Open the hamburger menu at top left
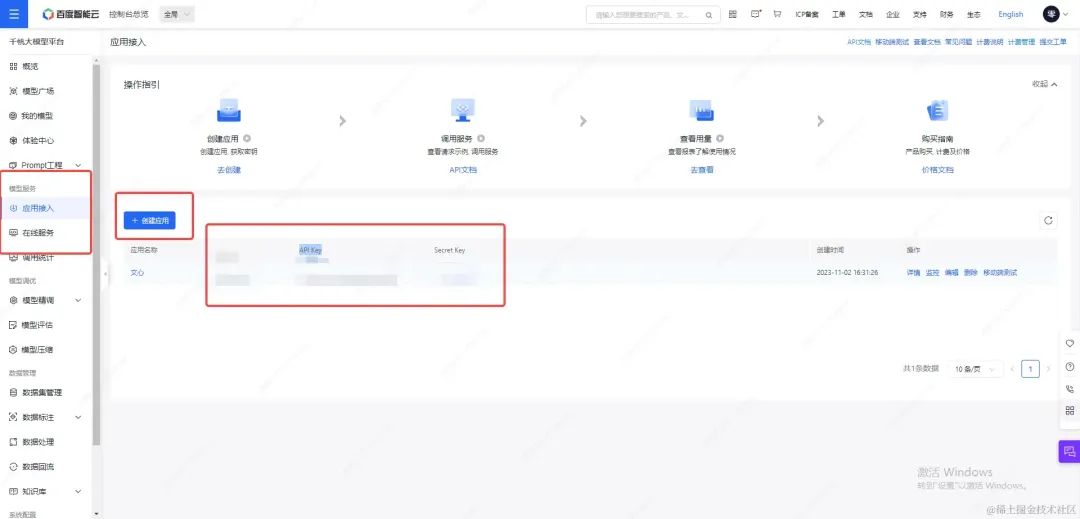Image resolution: width=1080 pixels, height=519 pixels. (14, 14)
